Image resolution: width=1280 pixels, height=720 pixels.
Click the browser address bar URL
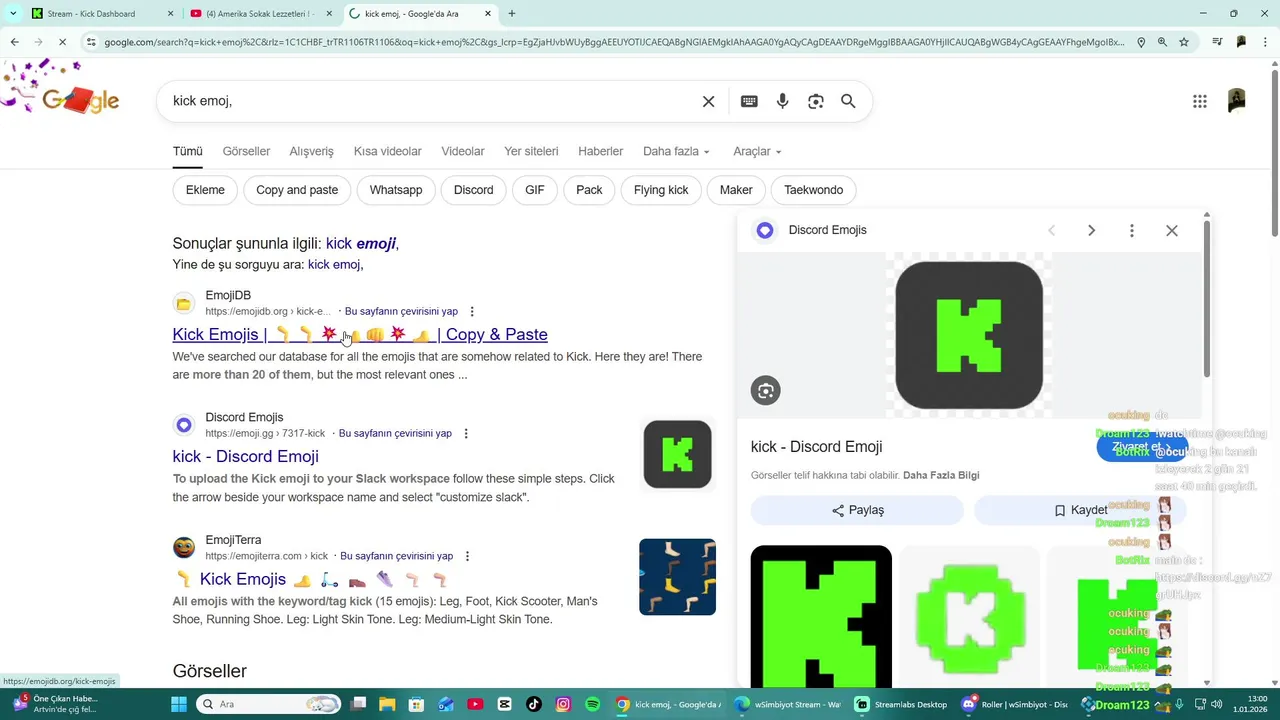click(614, 42)
